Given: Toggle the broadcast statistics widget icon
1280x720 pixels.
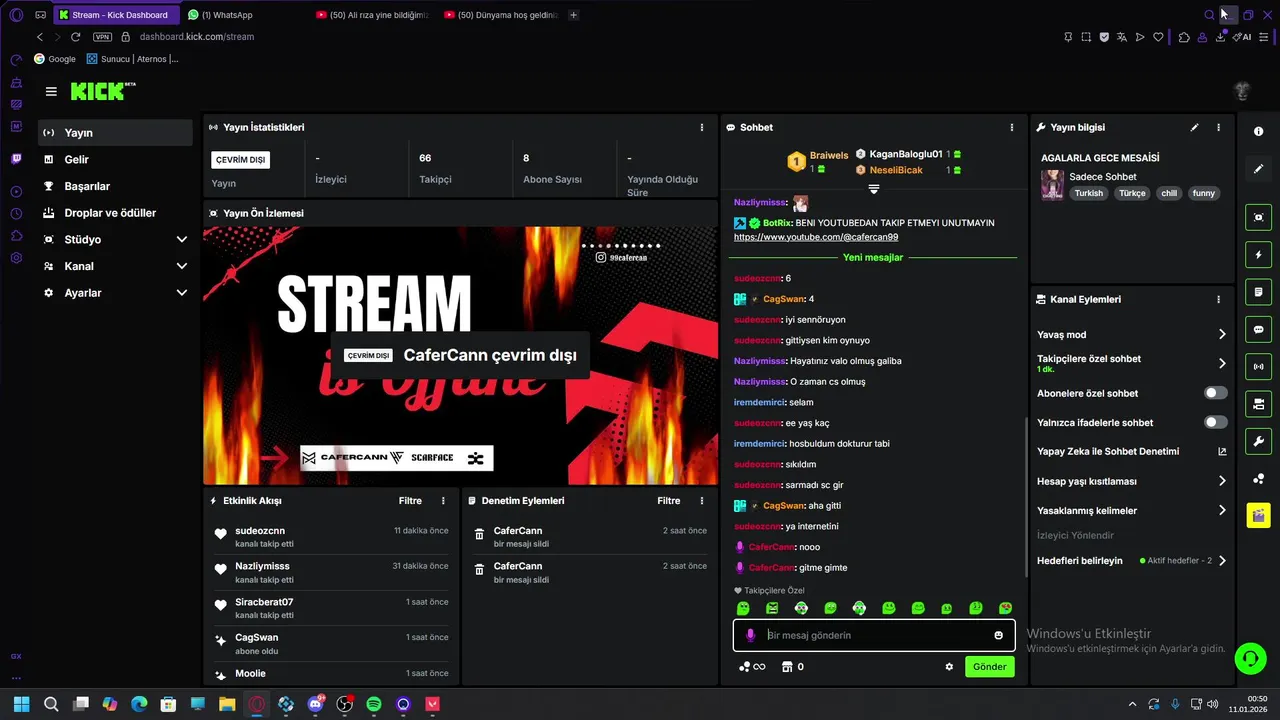Looking at the screenshot, I should (x=1258, y=367).
